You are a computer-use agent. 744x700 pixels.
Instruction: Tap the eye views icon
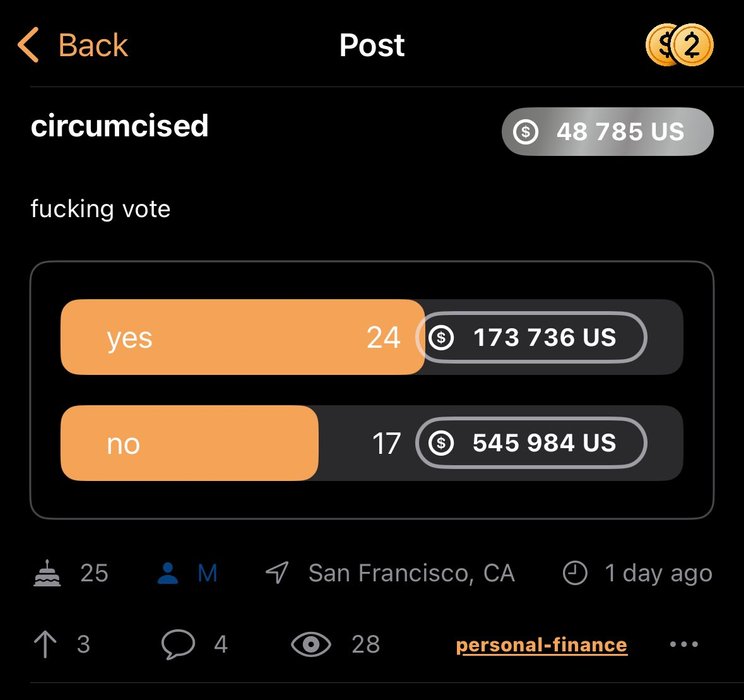[310, 645]
